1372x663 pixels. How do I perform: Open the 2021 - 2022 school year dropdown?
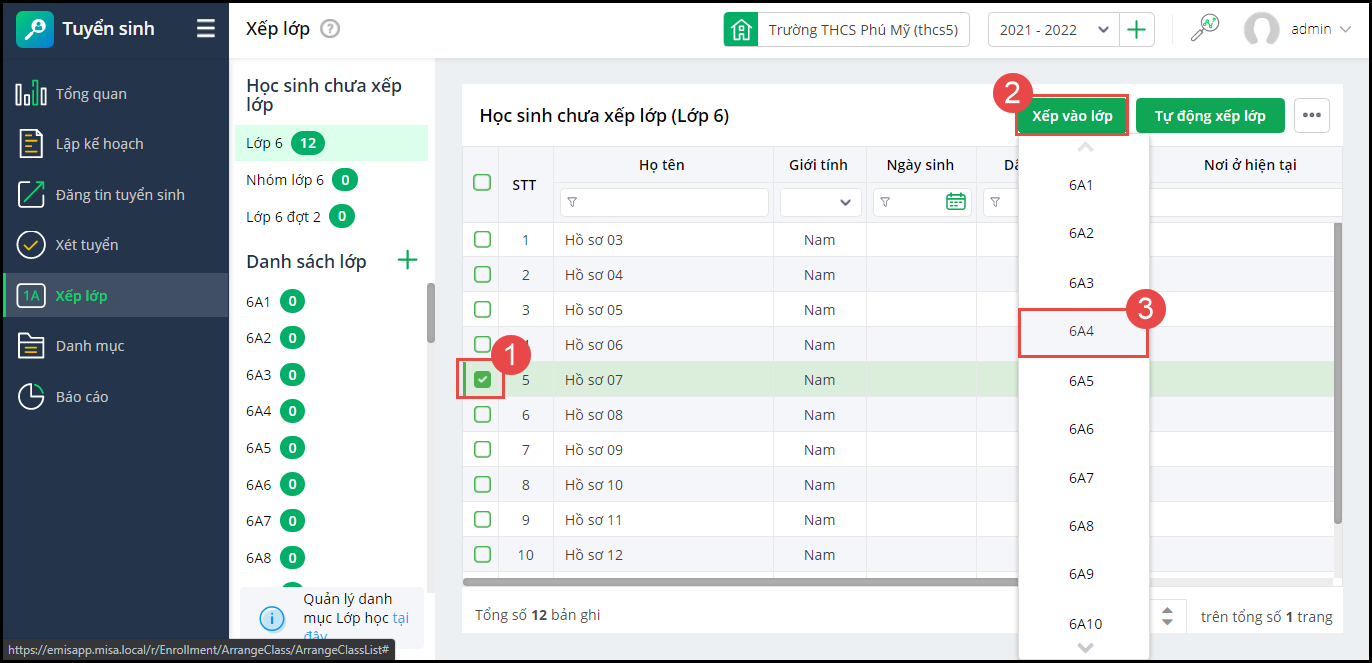1053,29
